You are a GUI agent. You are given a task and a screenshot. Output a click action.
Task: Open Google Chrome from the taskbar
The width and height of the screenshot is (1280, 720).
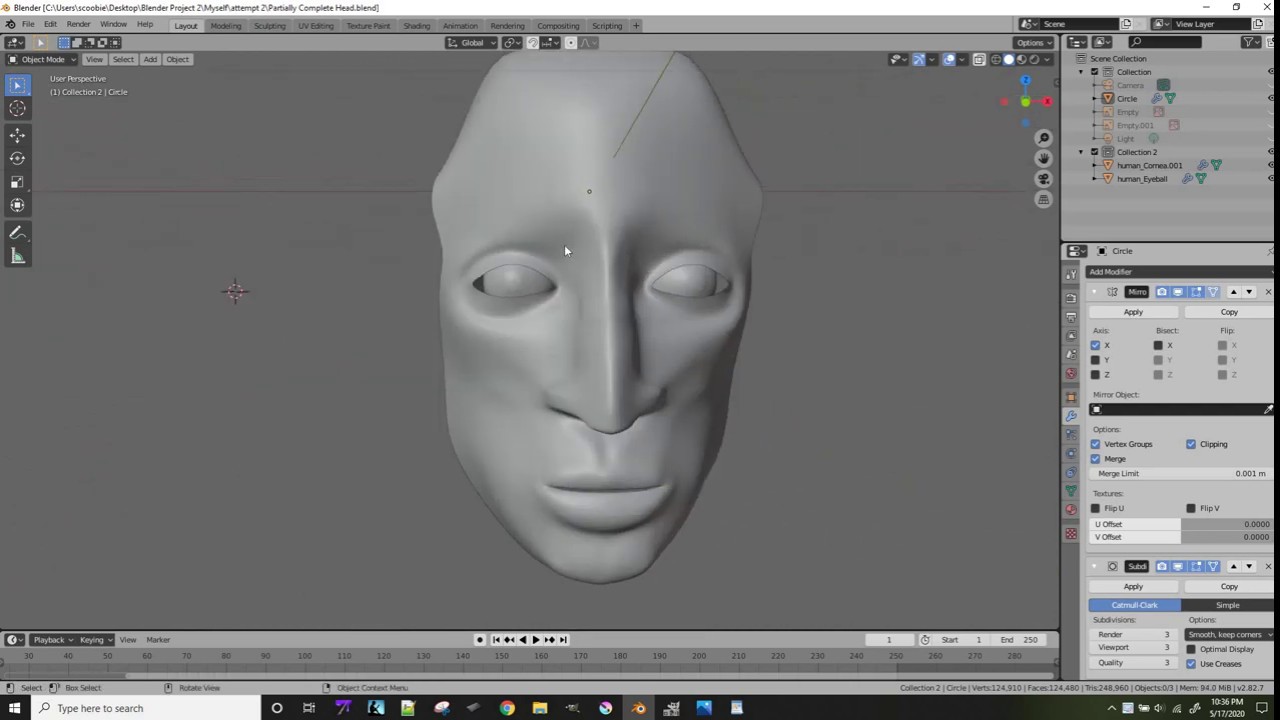[x=507, y=708]
